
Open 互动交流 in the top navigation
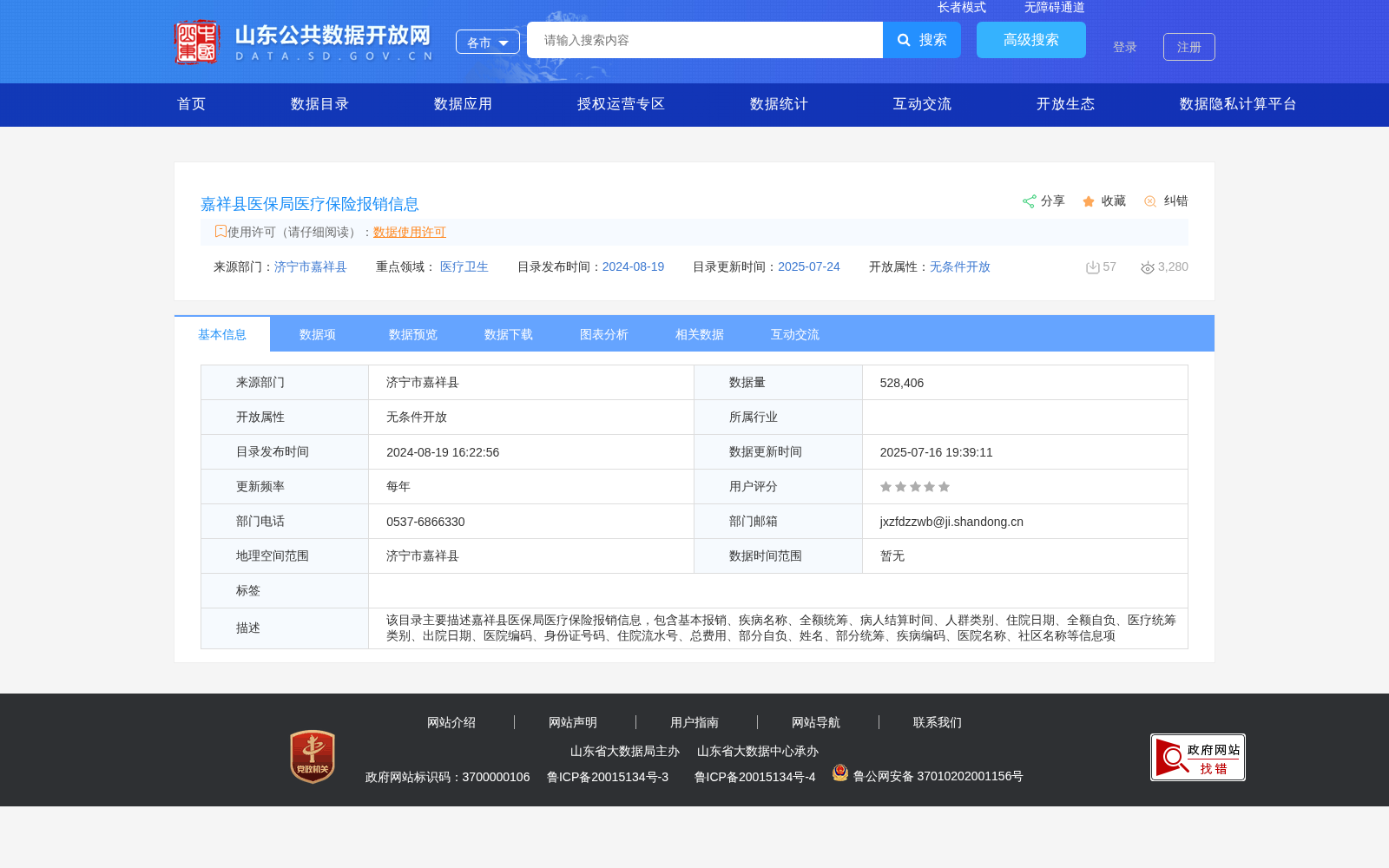click(x=923, y=104)
